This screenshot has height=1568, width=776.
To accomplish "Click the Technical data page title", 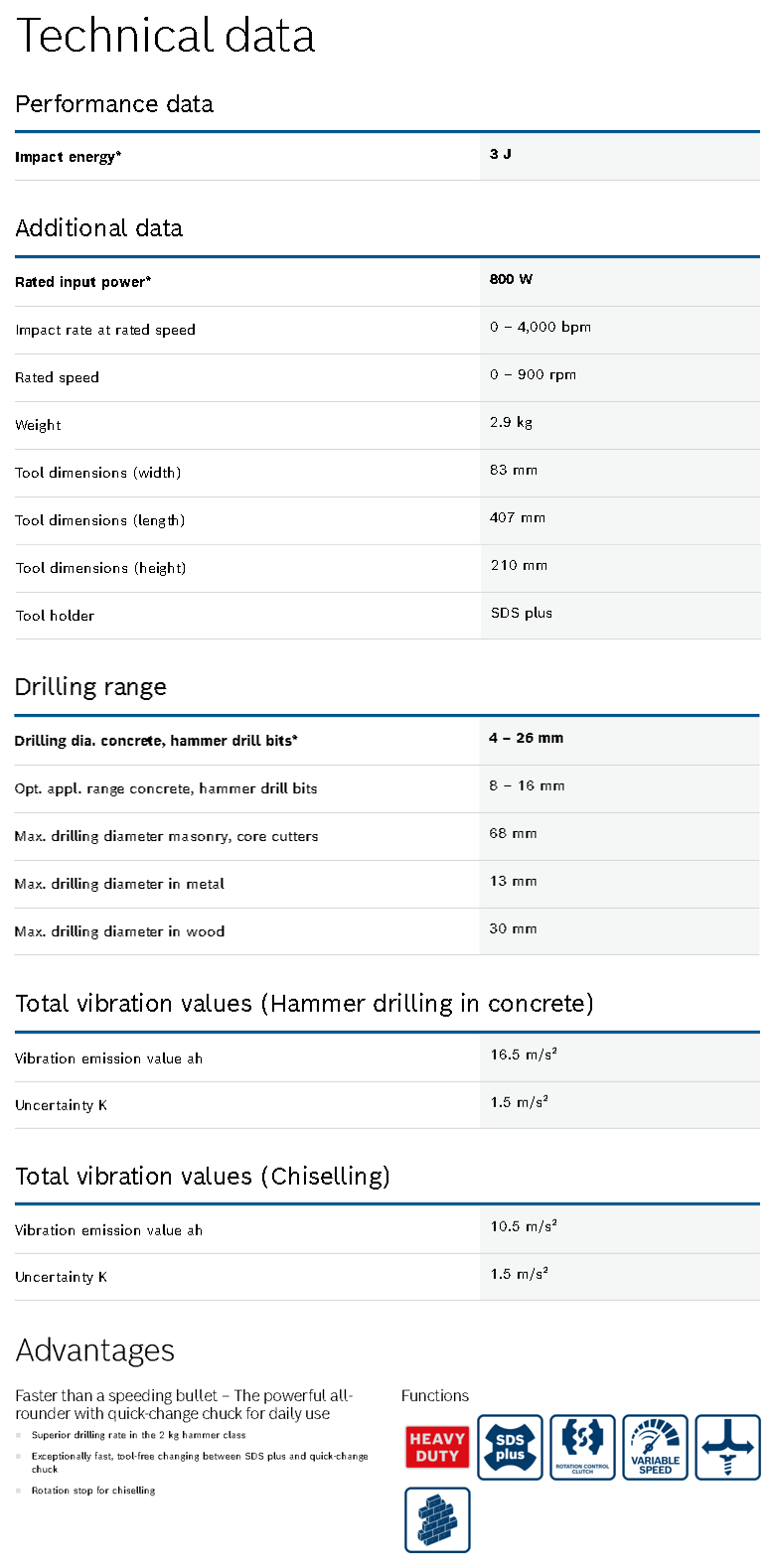I will coord(165,36).
